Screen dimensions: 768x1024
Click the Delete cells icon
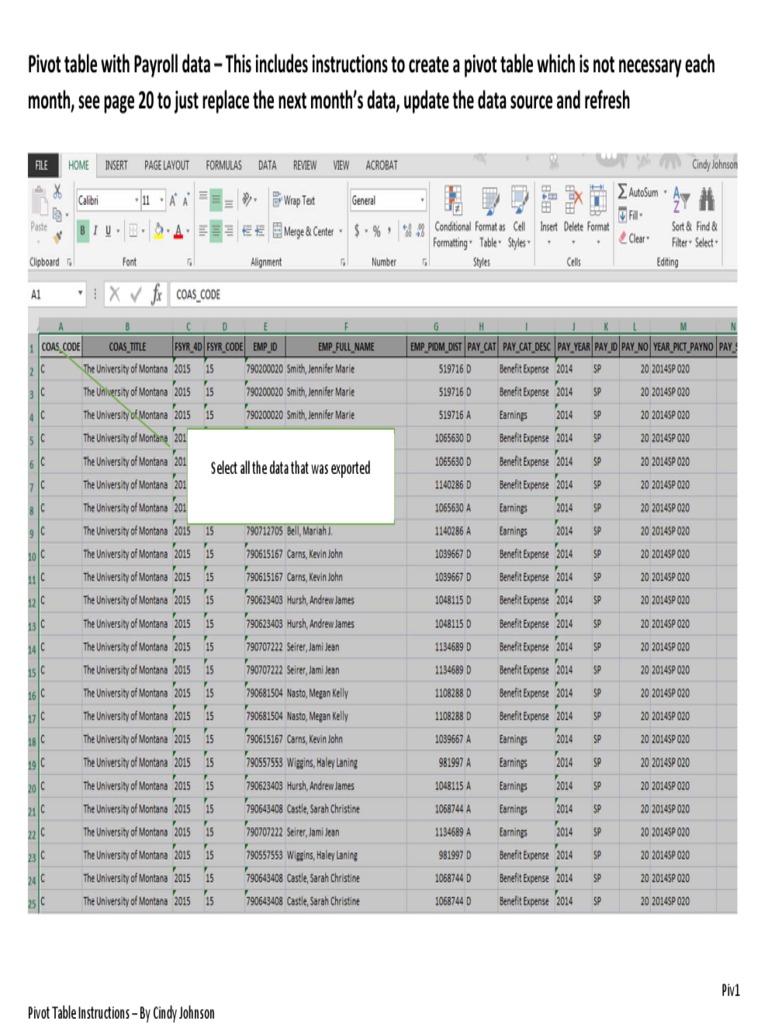[x=573, y=202]
